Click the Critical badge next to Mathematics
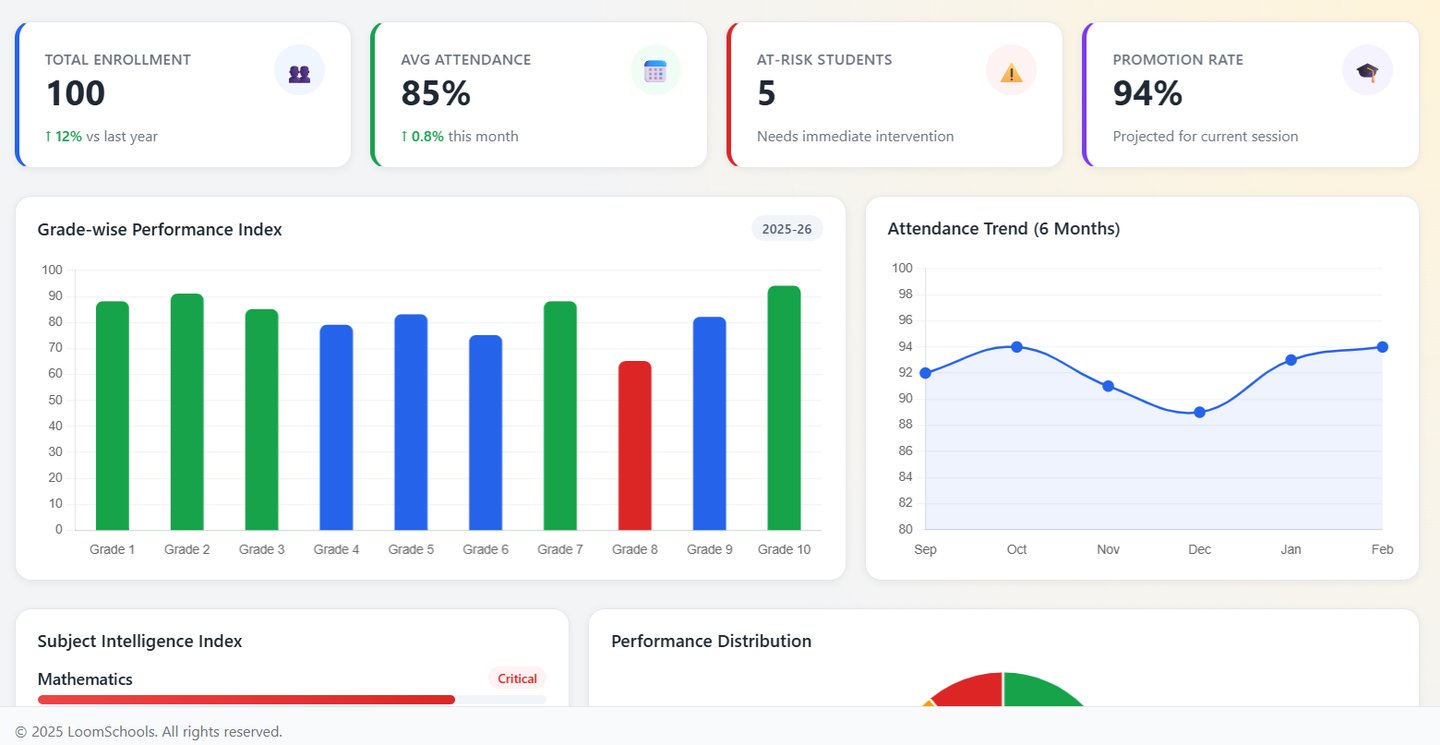Viewport: 1440px width, 745px height. (x=517, y=679)
